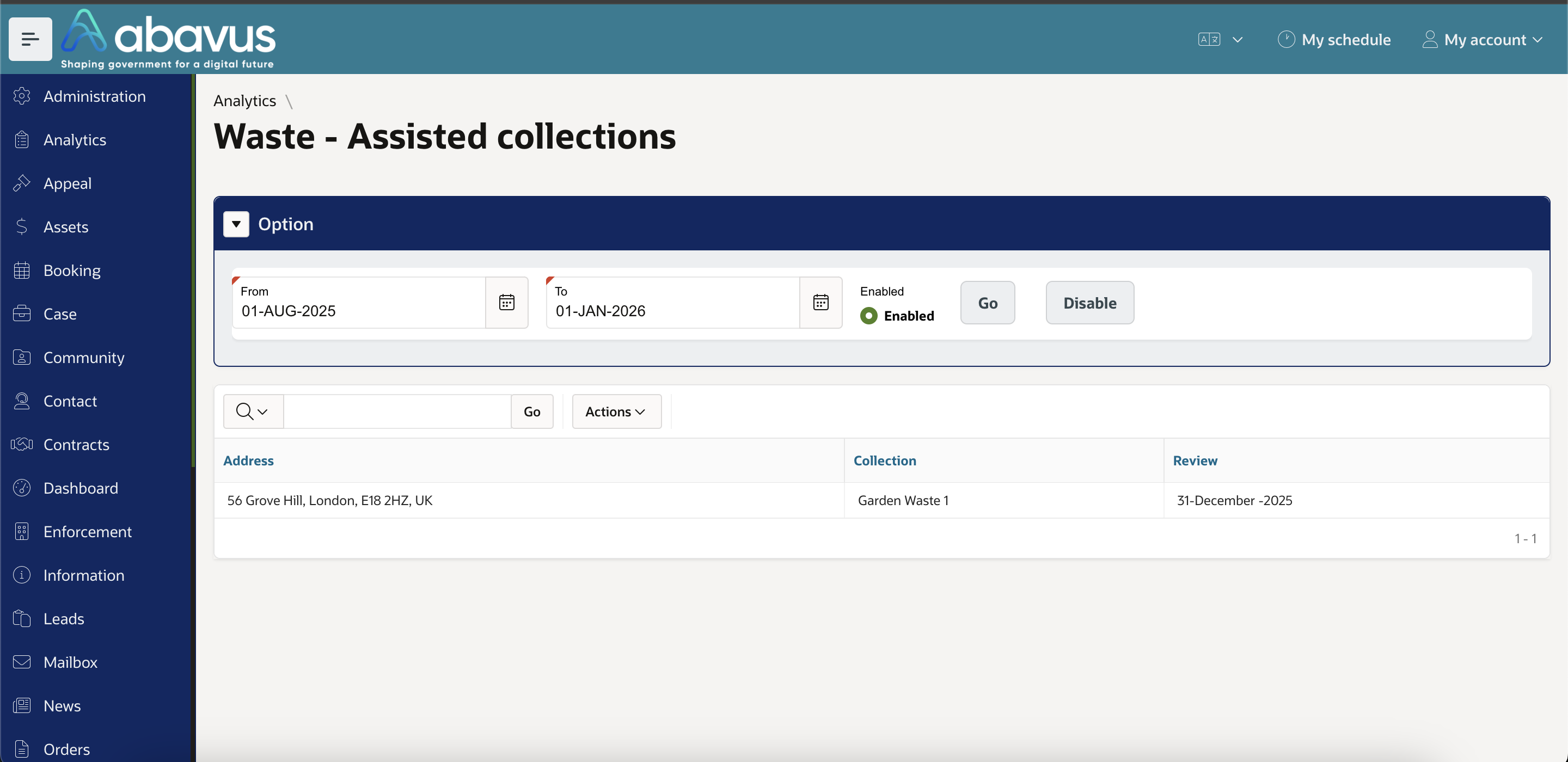This screenshot has width=1568, height=762.
Task: Click the Contracts handshake icon
Action: point(22,444)
